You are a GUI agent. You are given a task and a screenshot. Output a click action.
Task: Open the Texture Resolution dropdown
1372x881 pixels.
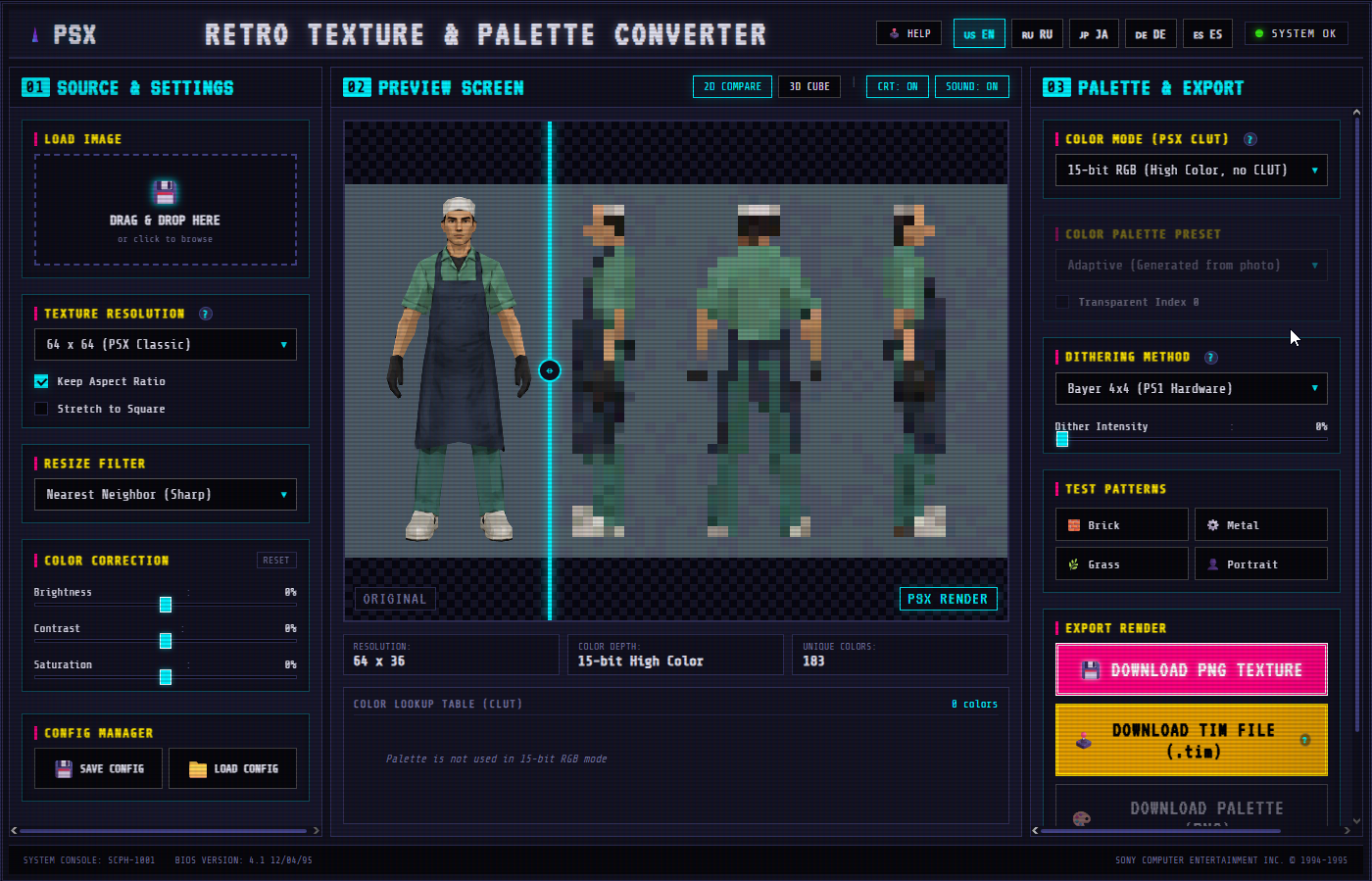pos(166,345)
